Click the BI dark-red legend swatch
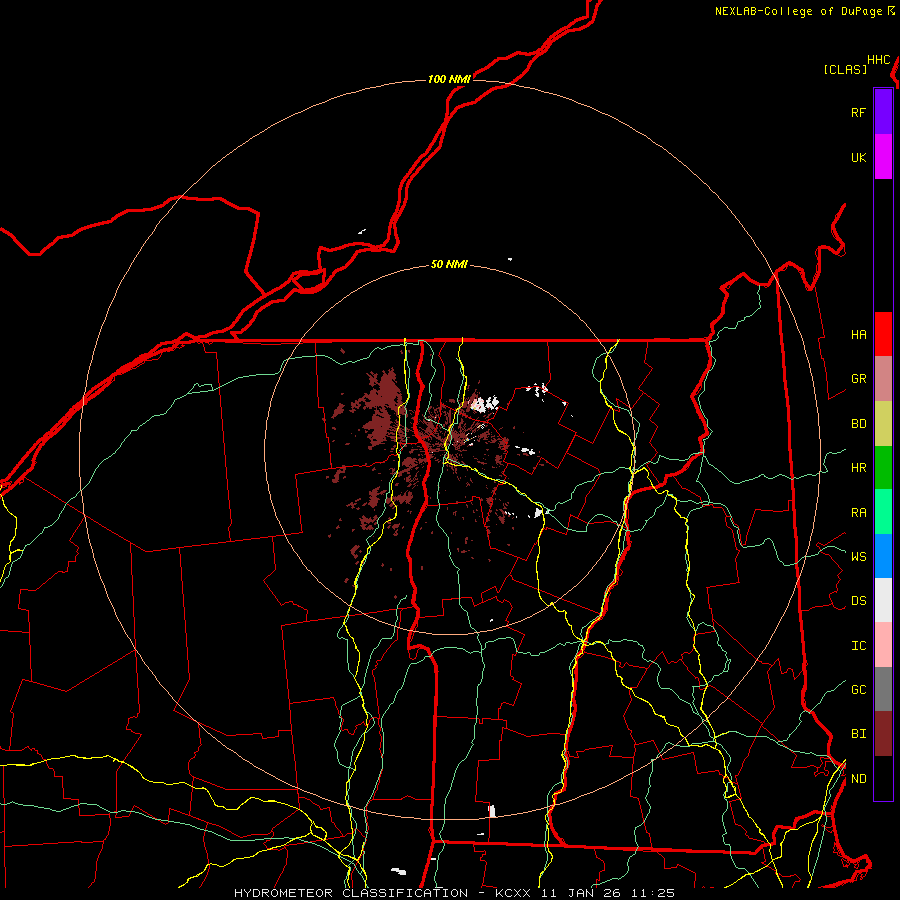Screen dimensions: 900x900 [883, 734]
